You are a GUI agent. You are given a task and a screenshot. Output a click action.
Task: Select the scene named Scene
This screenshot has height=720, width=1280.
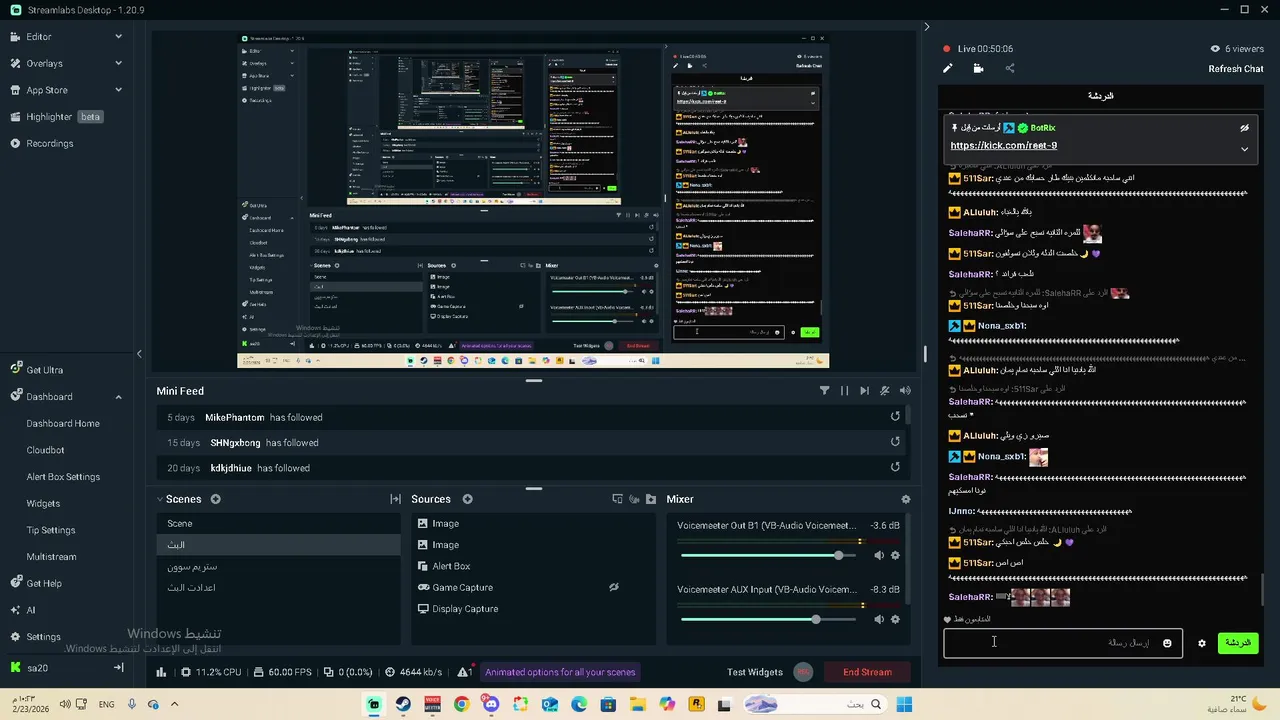click(278, 524)
